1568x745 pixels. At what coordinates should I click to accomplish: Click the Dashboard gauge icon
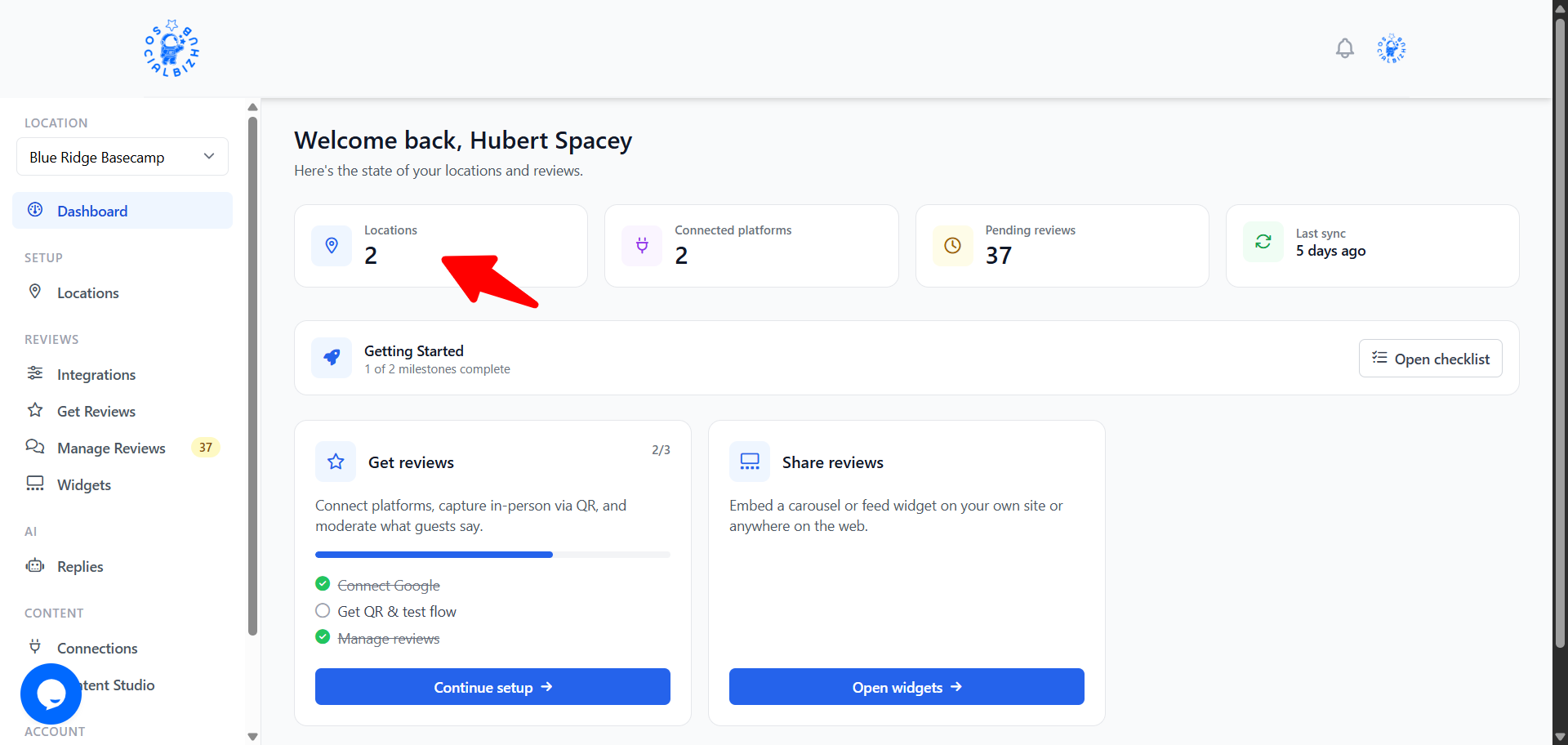[35, 210]
